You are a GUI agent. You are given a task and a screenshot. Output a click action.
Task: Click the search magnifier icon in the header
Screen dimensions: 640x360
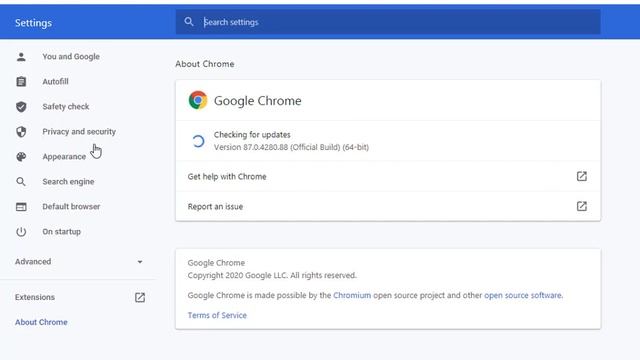pos(189,22)
